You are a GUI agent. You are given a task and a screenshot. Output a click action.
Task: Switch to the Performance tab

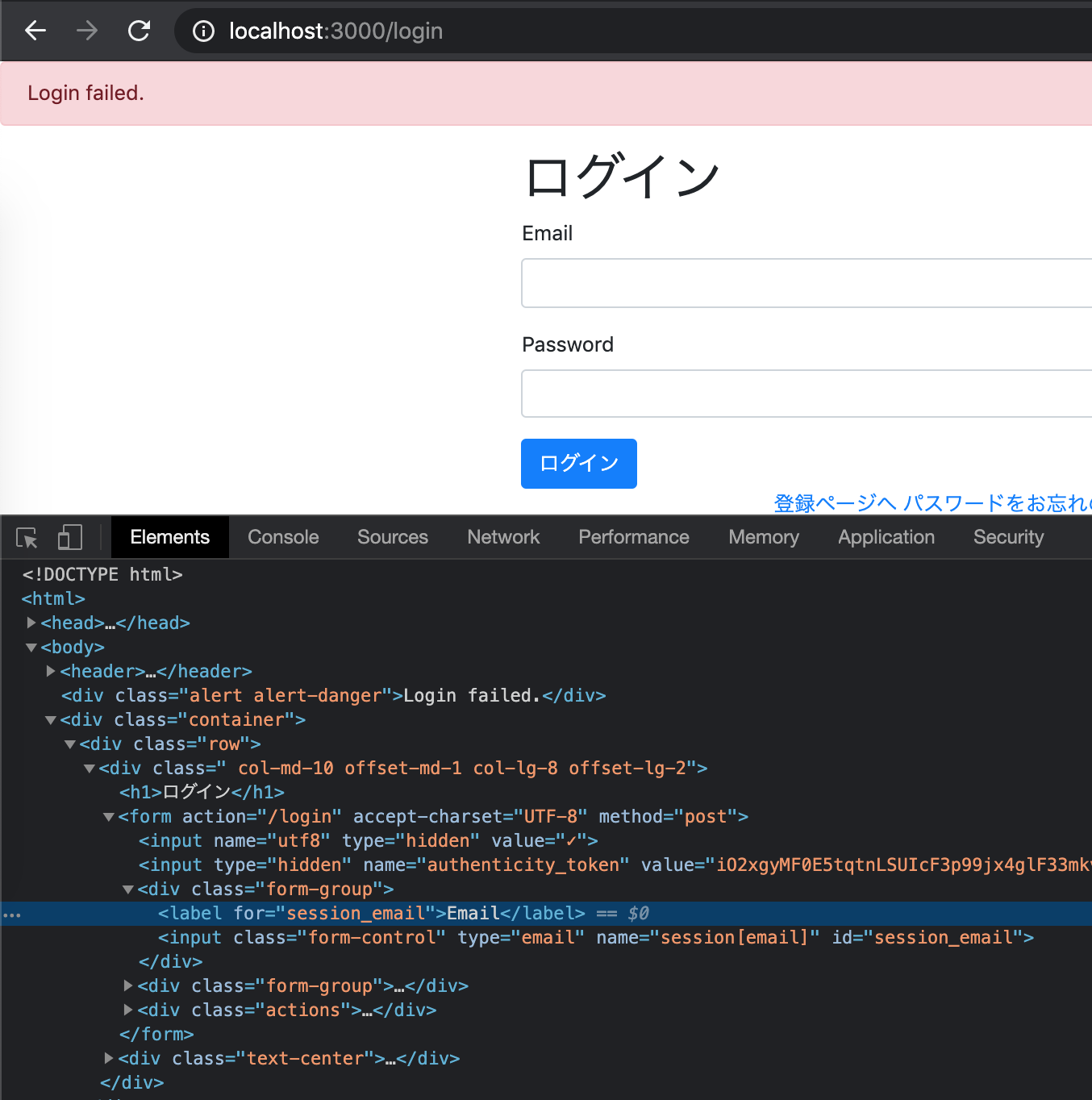pyautogui.click(x=634, y=537)
